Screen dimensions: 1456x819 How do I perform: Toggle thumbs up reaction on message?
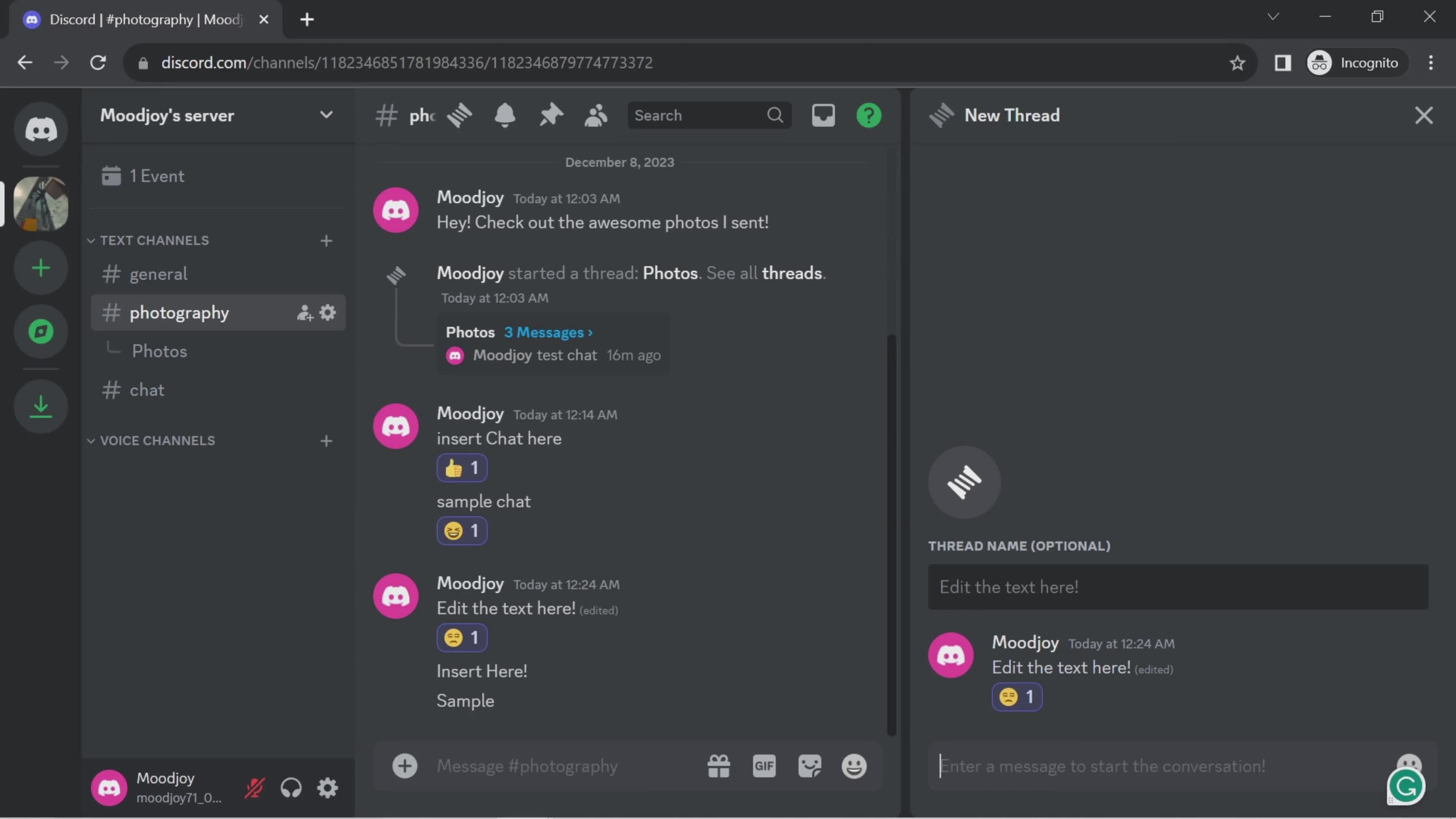pyautogui.click(x=462, y=468)
